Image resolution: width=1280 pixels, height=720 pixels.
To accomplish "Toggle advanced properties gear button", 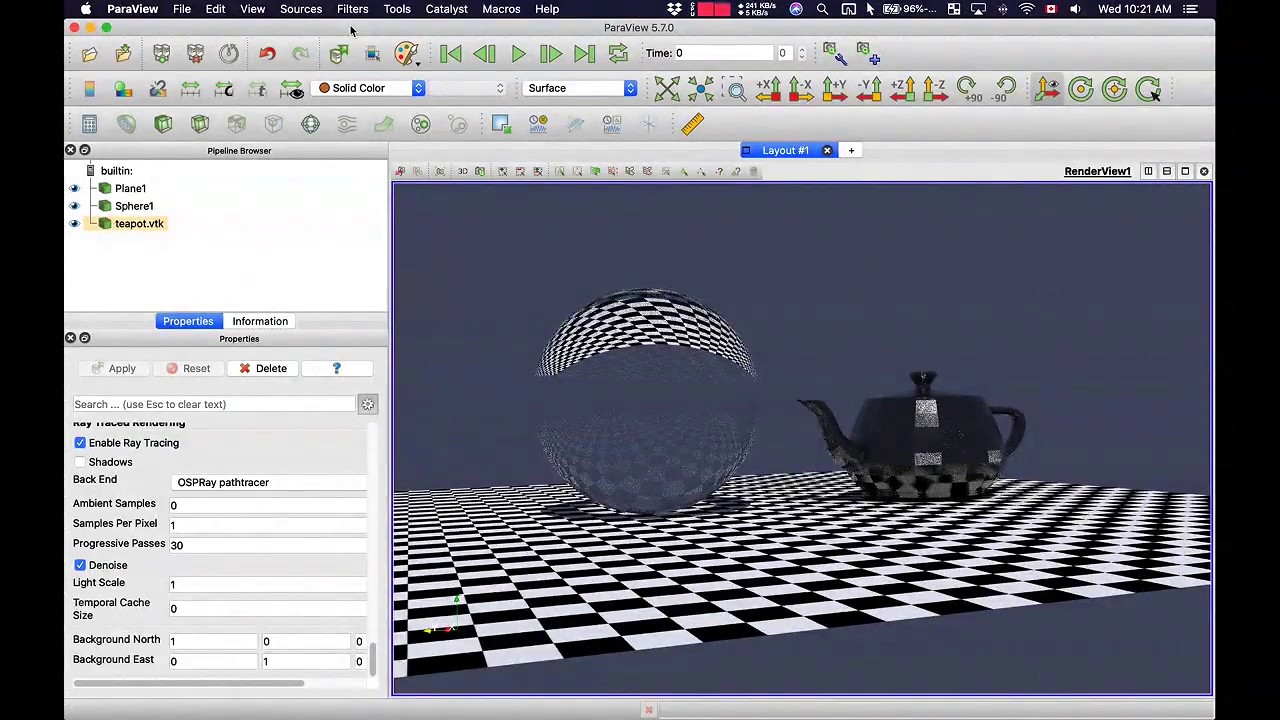I will coord(368,404).
